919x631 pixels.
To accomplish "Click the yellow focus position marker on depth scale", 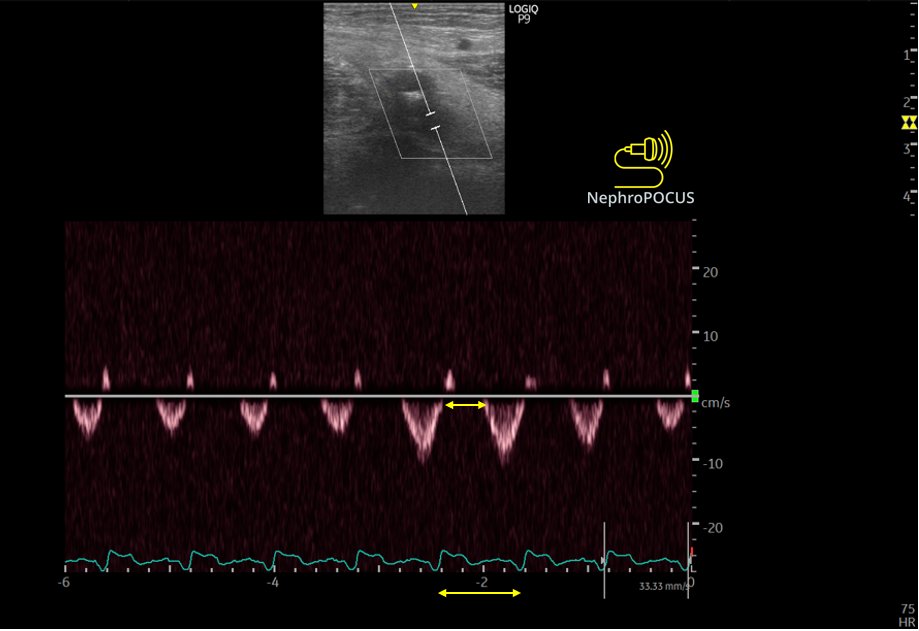I will click(908, 122).
